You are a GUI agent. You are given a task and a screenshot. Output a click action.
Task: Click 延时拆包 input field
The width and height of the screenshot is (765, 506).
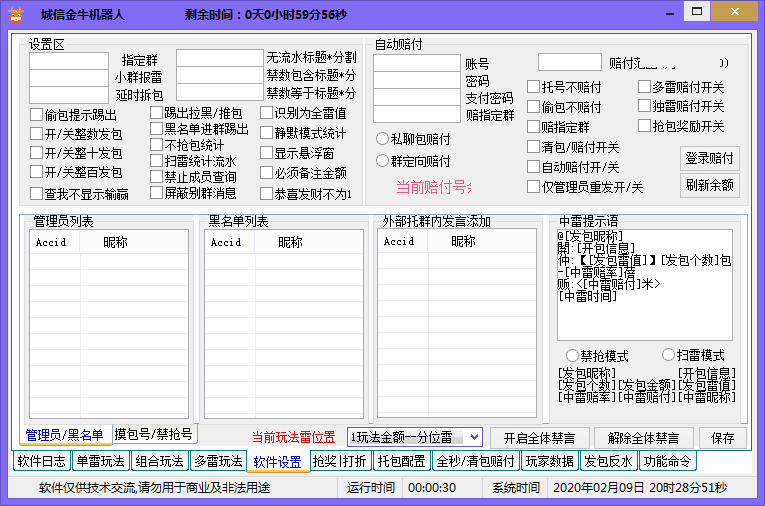tap(69, 95)
